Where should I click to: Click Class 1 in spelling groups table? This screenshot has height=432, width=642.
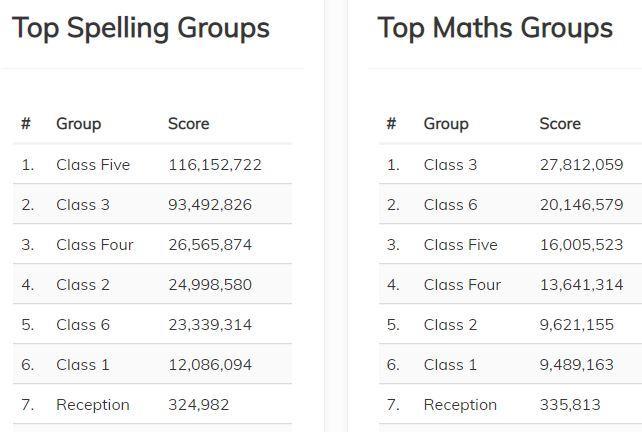point(83,365)
